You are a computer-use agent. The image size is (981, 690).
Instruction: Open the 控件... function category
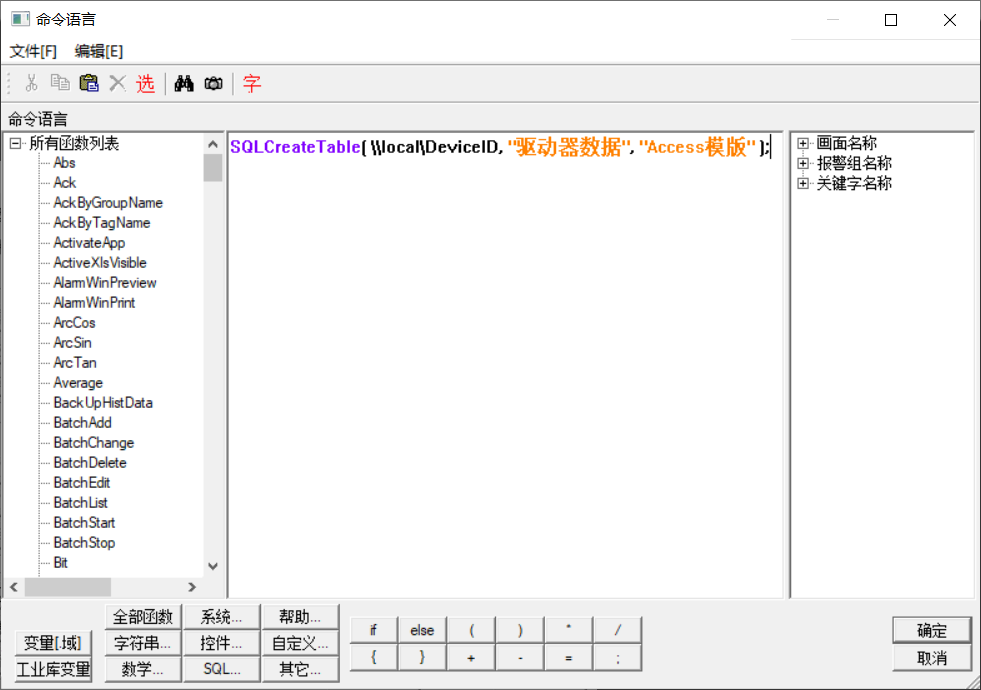pyautogui.click(x=221, y=643)
